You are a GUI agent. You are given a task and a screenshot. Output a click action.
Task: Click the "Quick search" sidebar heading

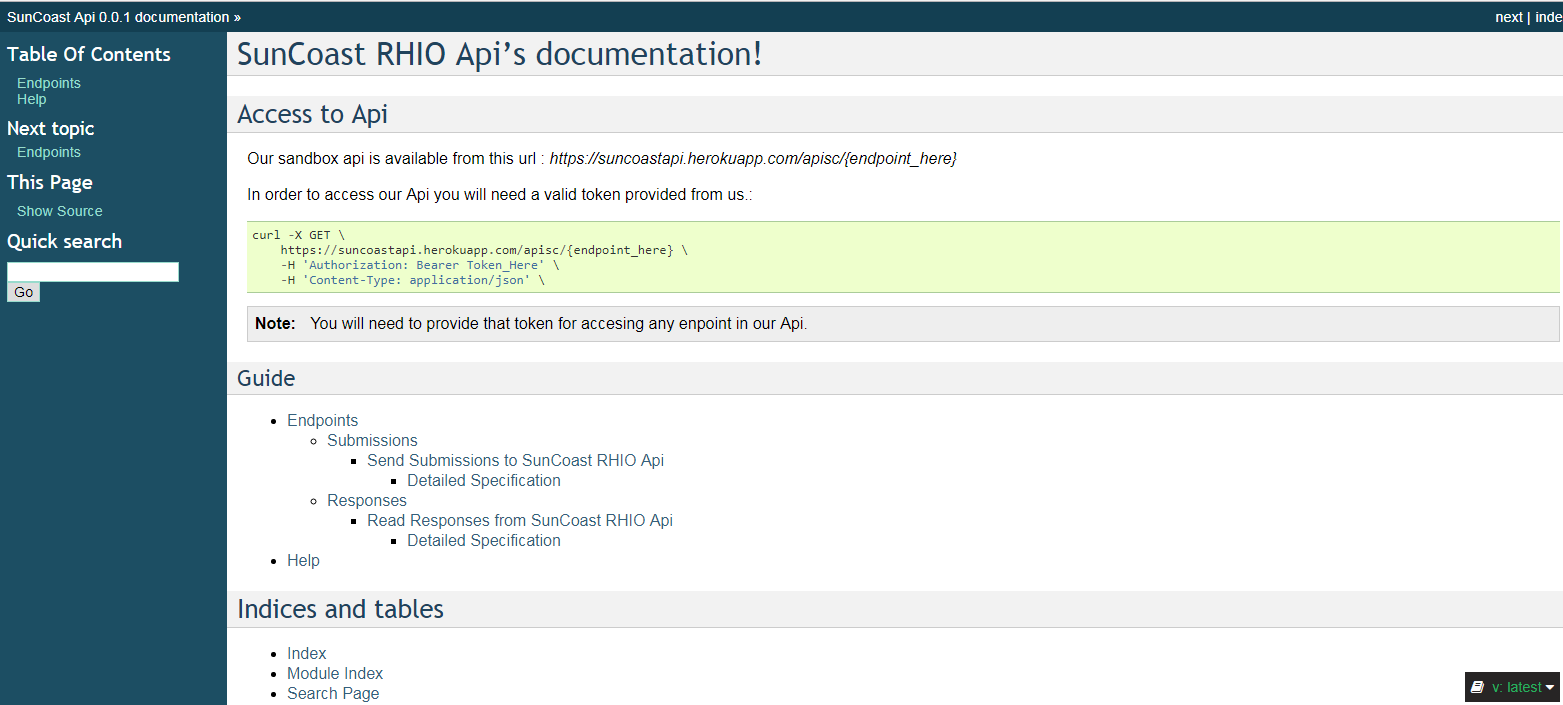point(64,241)
